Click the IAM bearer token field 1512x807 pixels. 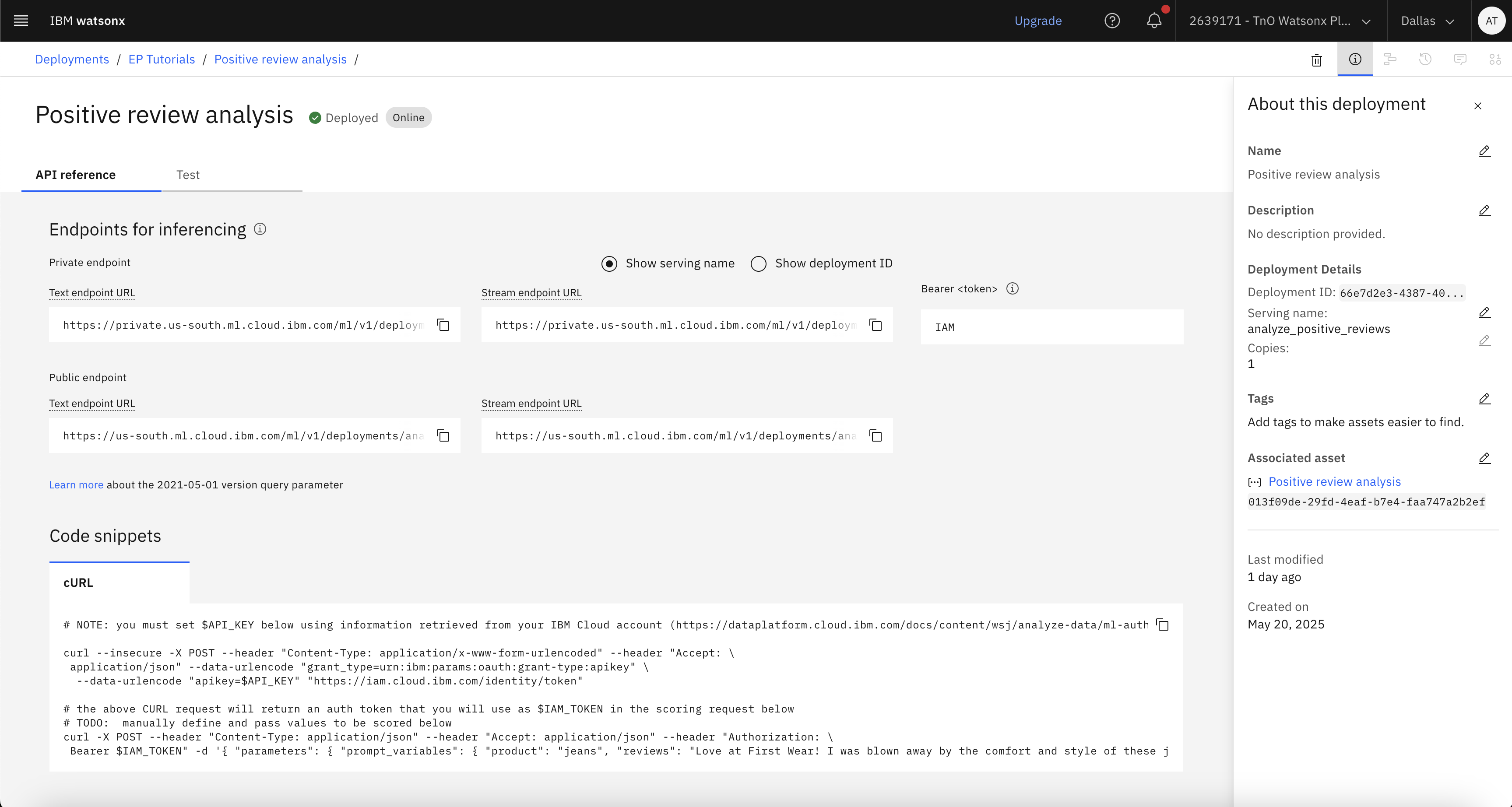point(1052,327)
